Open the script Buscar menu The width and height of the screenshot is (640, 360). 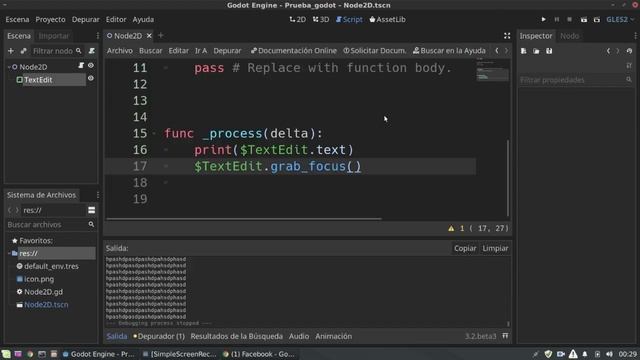(151, 51)
